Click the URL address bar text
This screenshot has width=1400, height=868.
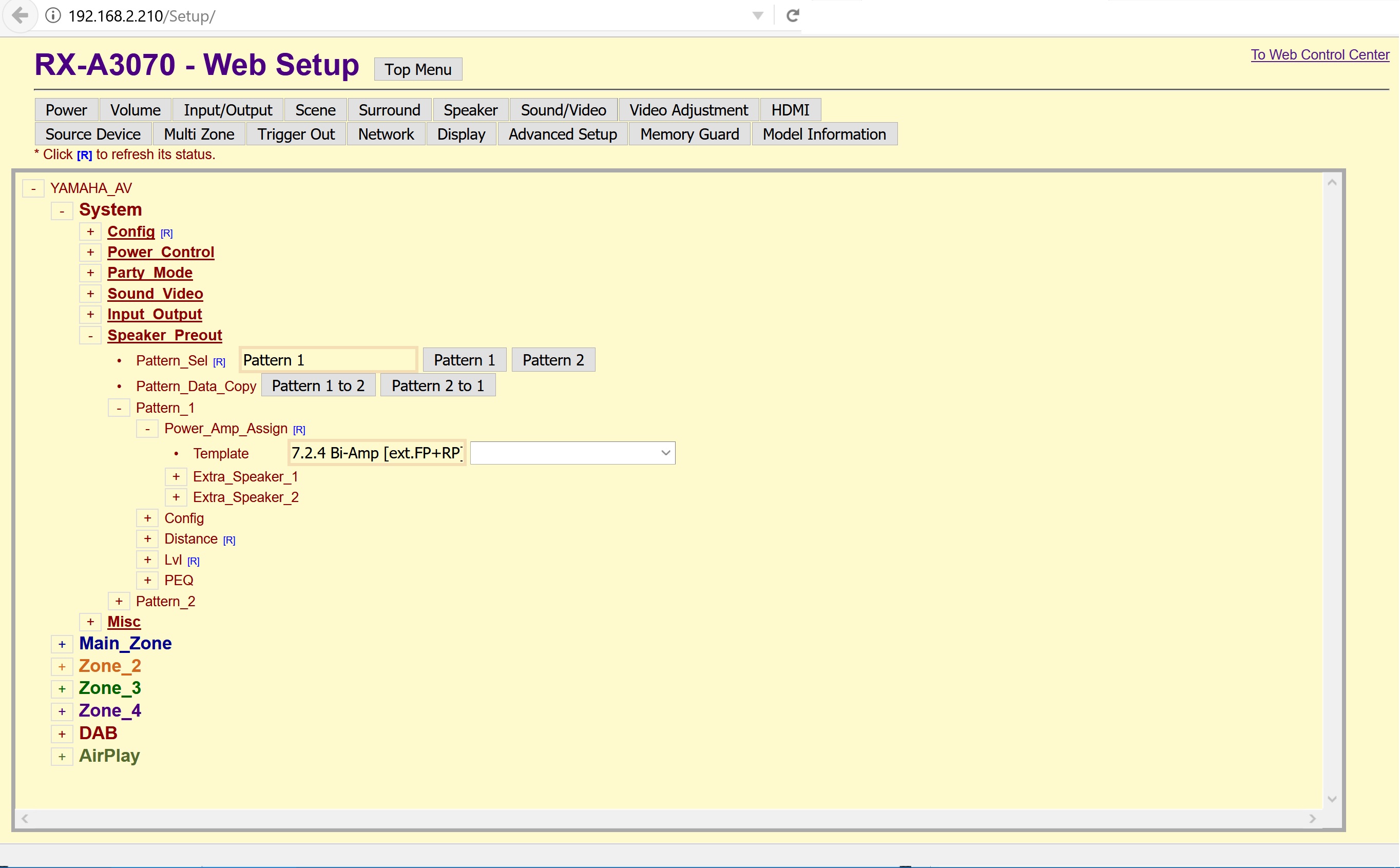[141, 15]
